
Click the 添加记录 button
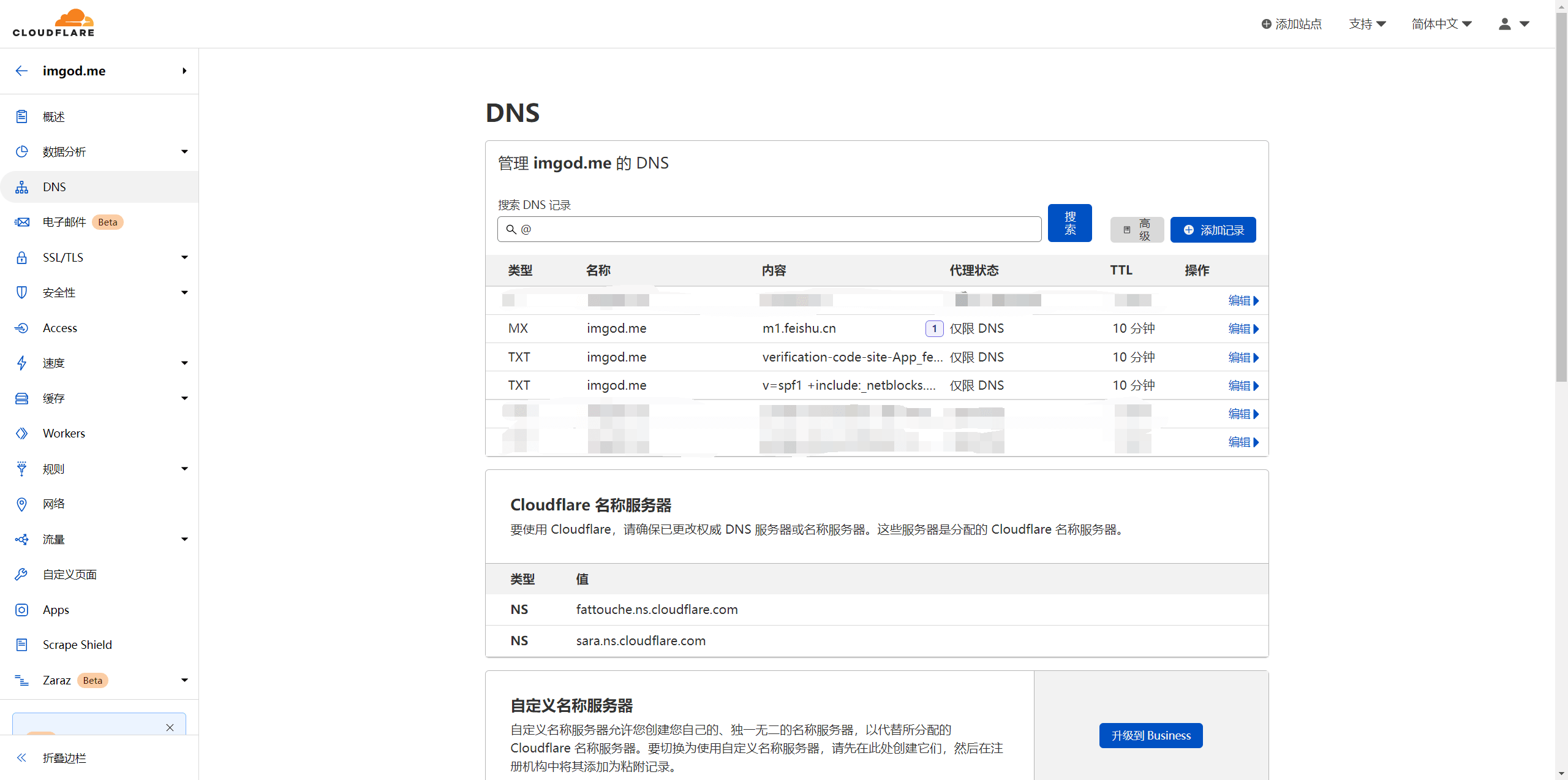coord(1213,230)
